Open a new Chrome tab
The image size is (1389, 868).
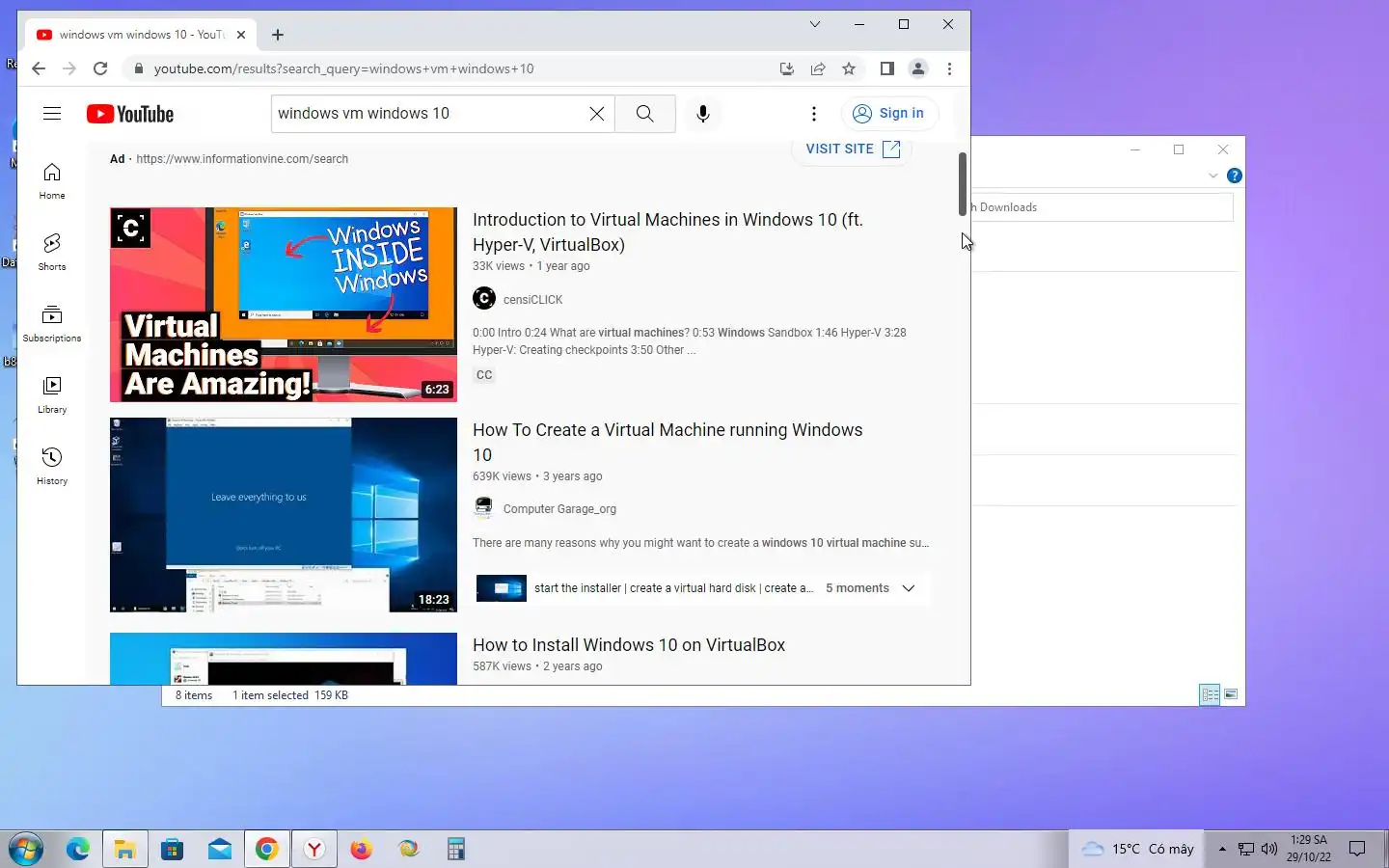[x=278, y=35]
